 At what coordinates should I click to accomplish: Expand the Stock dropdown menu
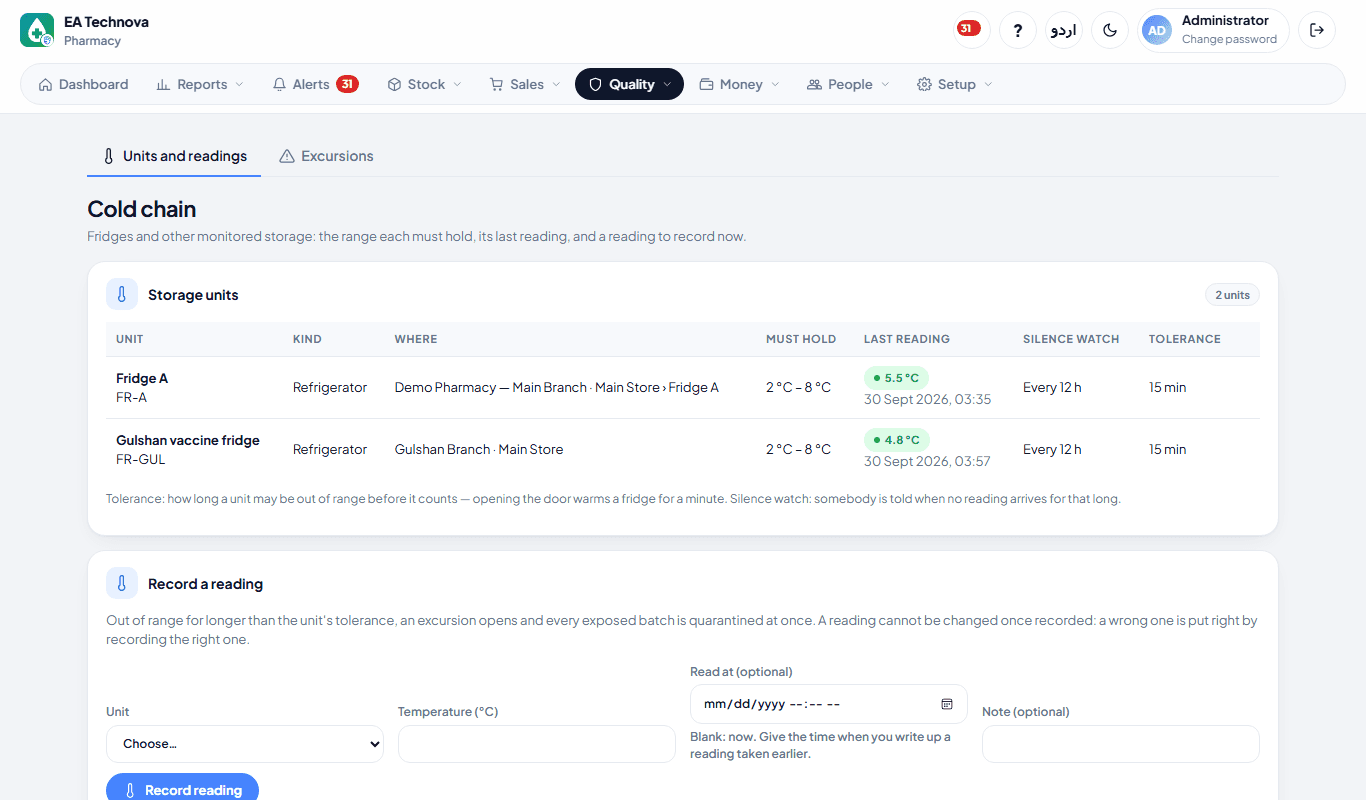tap(424, 84)
